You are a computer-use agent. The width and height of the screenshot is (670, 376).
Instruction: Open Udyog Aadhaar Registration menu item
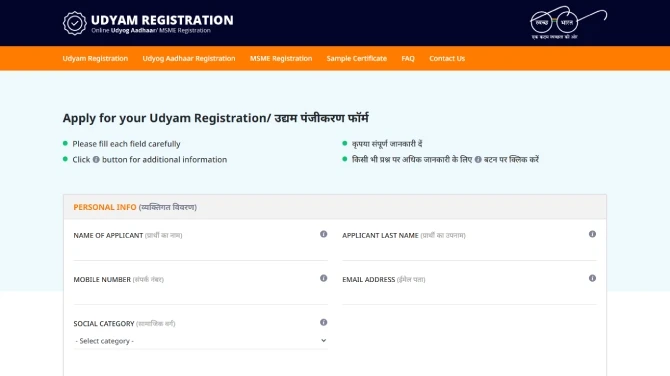coord(189,59)
